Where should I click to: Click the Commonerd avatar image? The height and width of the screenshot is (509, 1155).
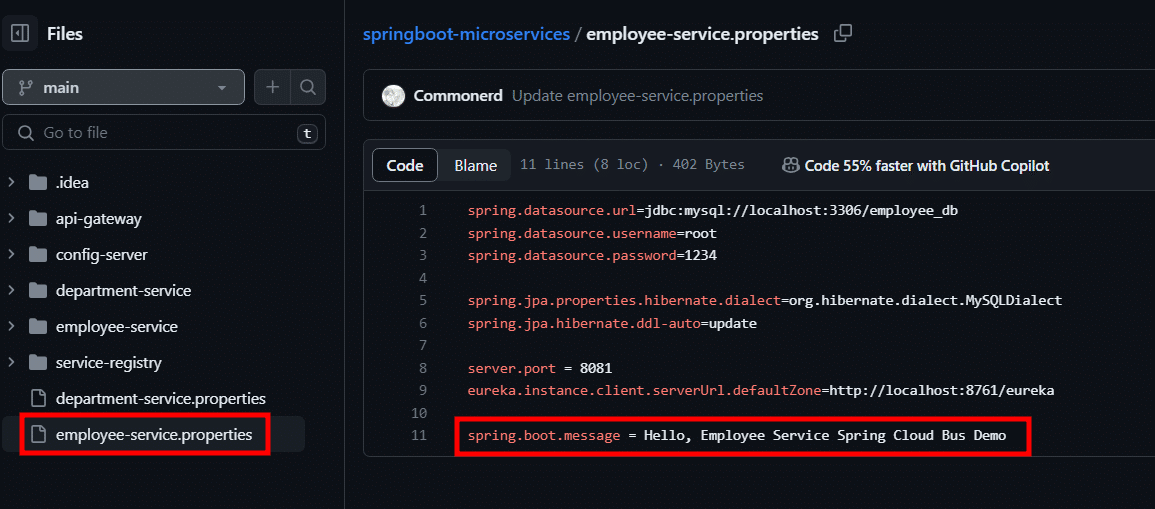(x=393, y=96)
